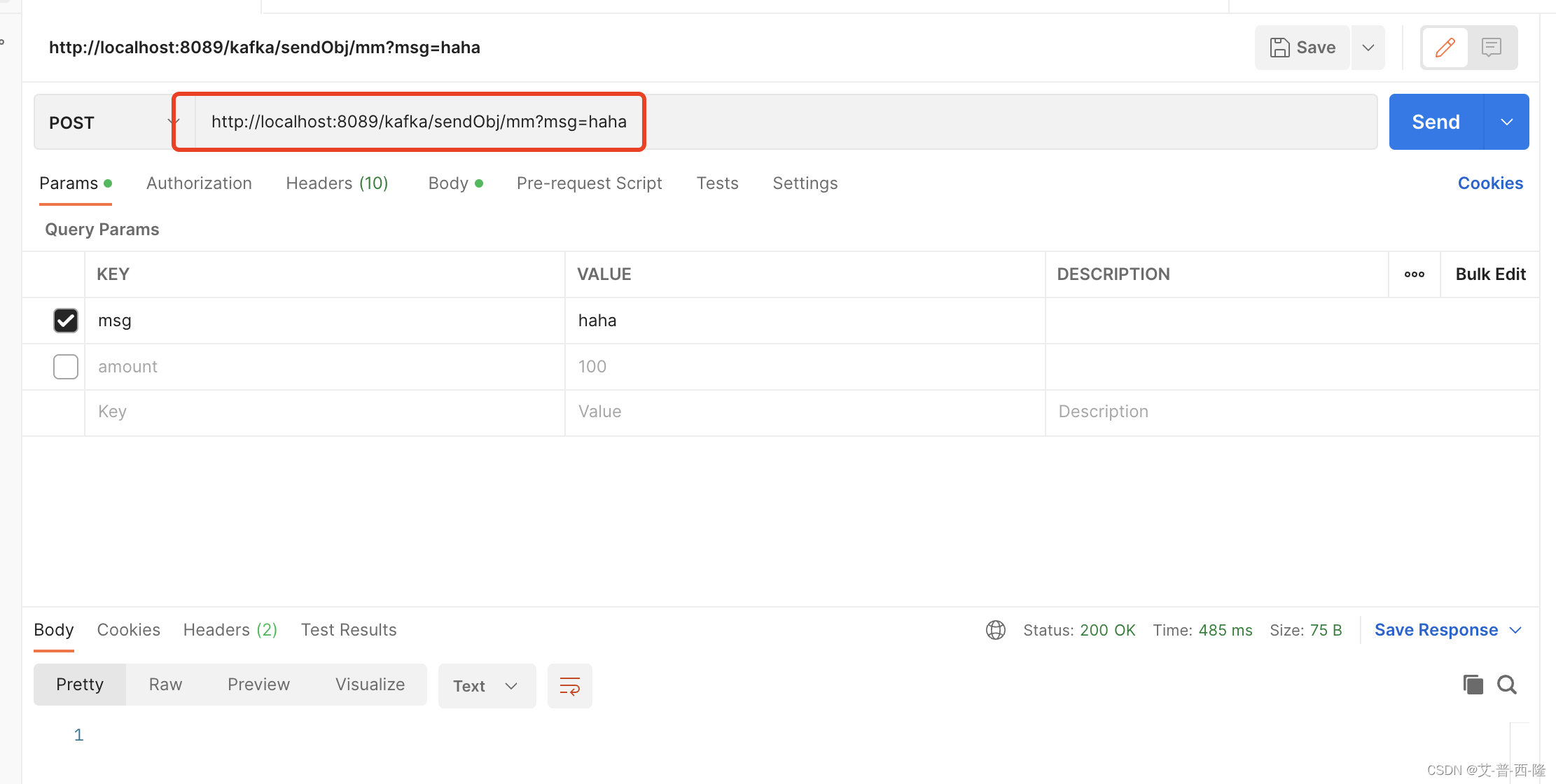Open the three-dot menu near Bulk Edit

tap(1414, 274)
